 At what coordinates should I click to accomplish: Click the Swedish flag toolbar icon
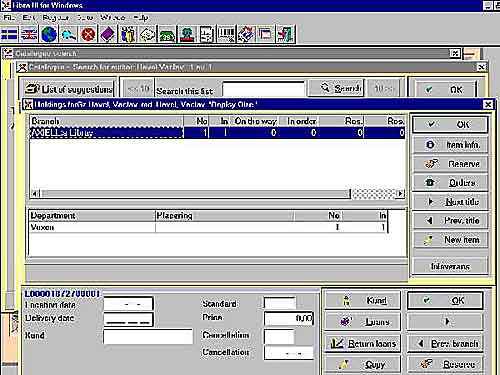9,34
